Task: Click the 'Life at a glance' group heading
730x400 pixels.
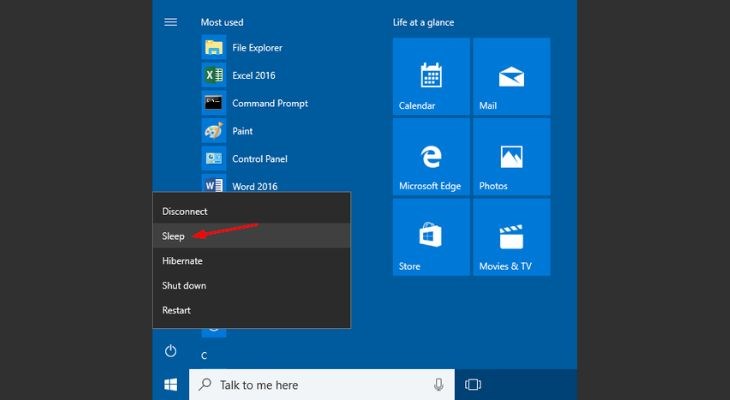Action: (x=423, y=22)
